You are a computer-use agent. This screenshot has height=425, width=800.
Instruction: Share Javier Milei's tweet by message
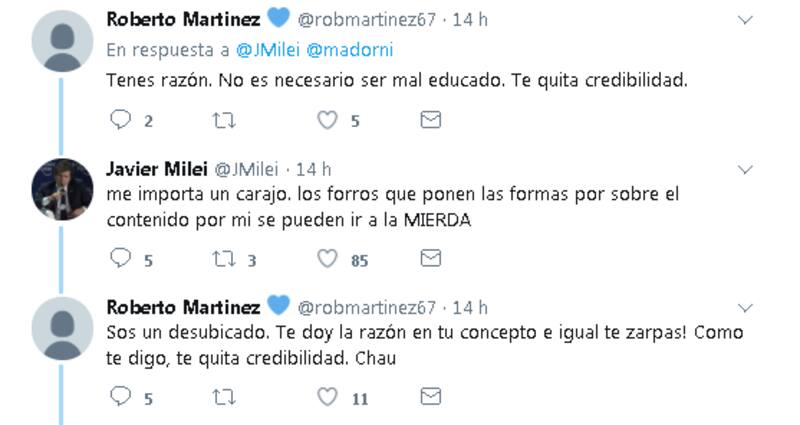[430, 259]
